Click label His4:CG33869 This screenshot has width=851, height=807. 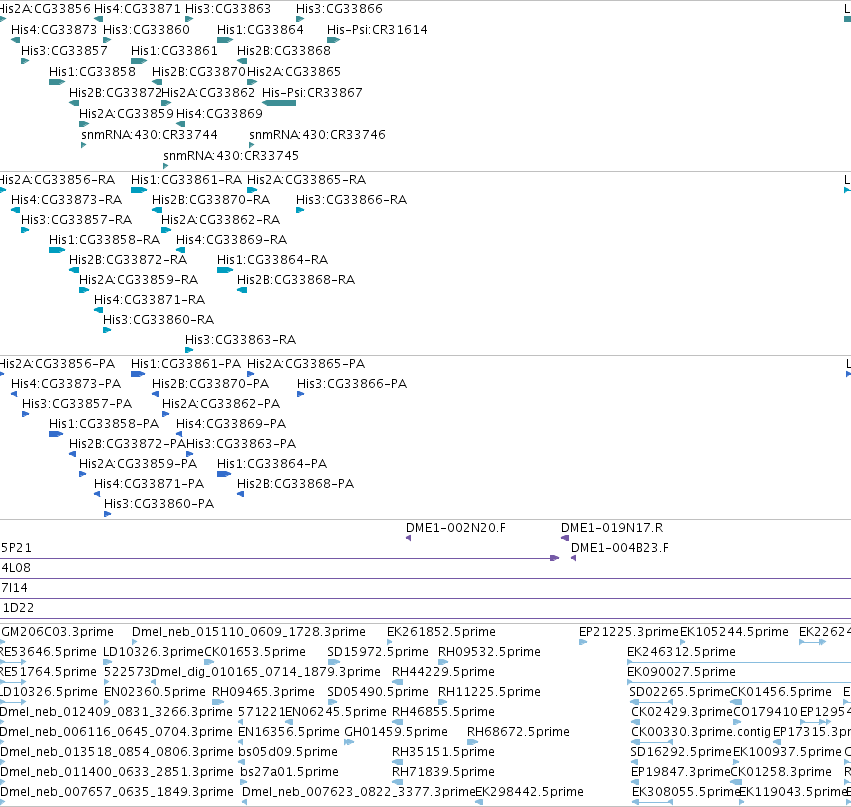pos(219,113)
